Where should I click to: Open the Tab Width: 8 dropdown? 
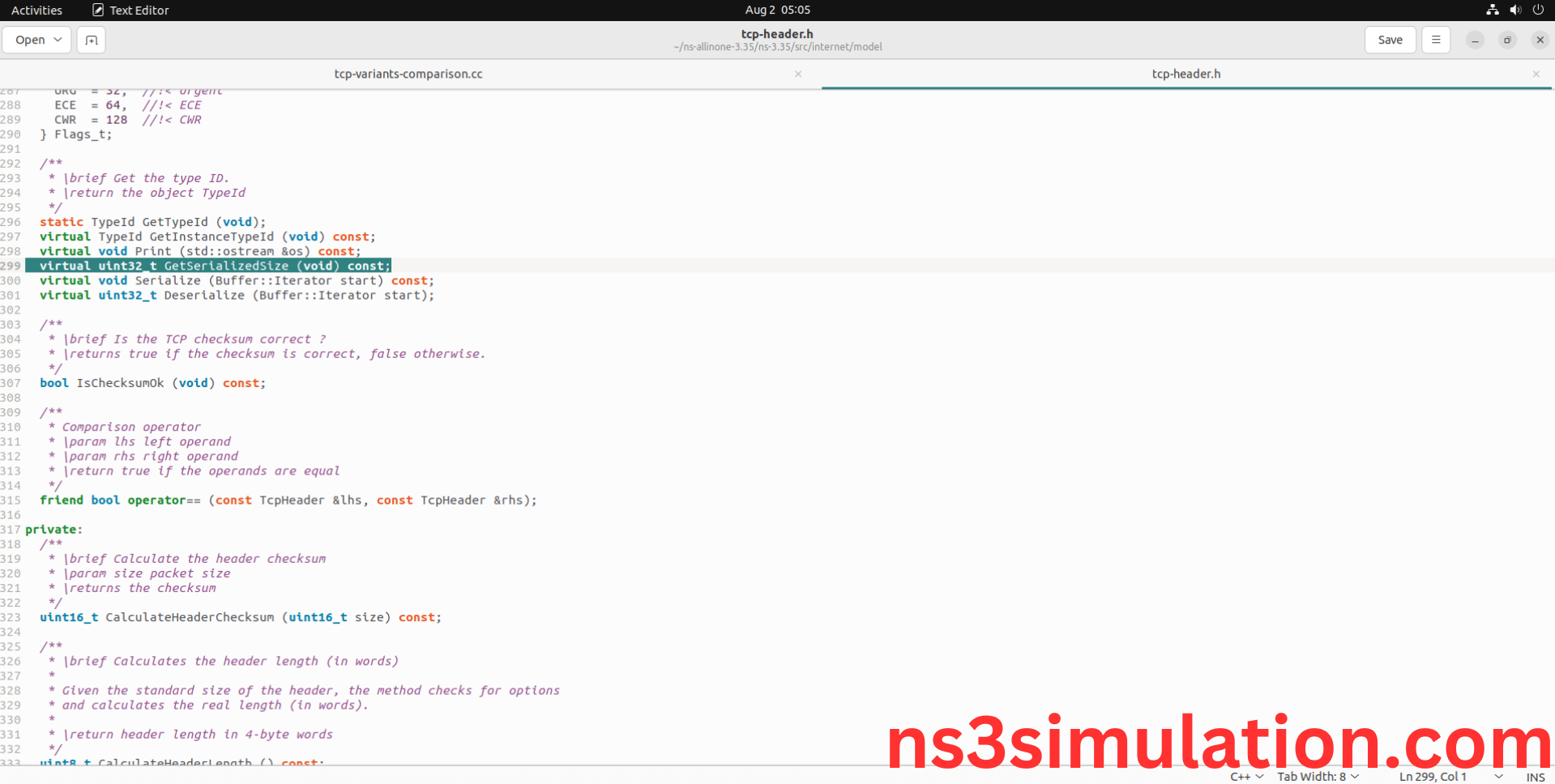click(x=1318, y=777)
